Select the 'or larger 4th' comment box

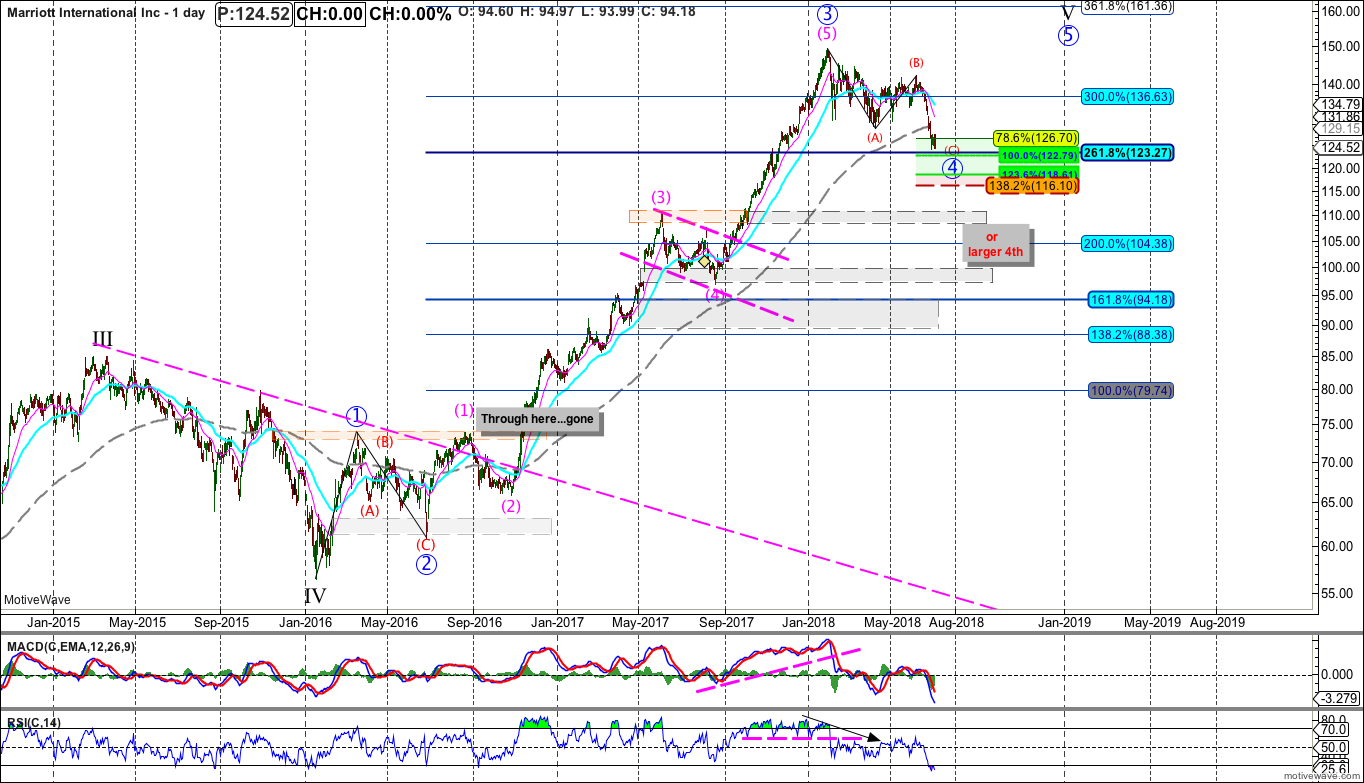[x=996, y=244]
